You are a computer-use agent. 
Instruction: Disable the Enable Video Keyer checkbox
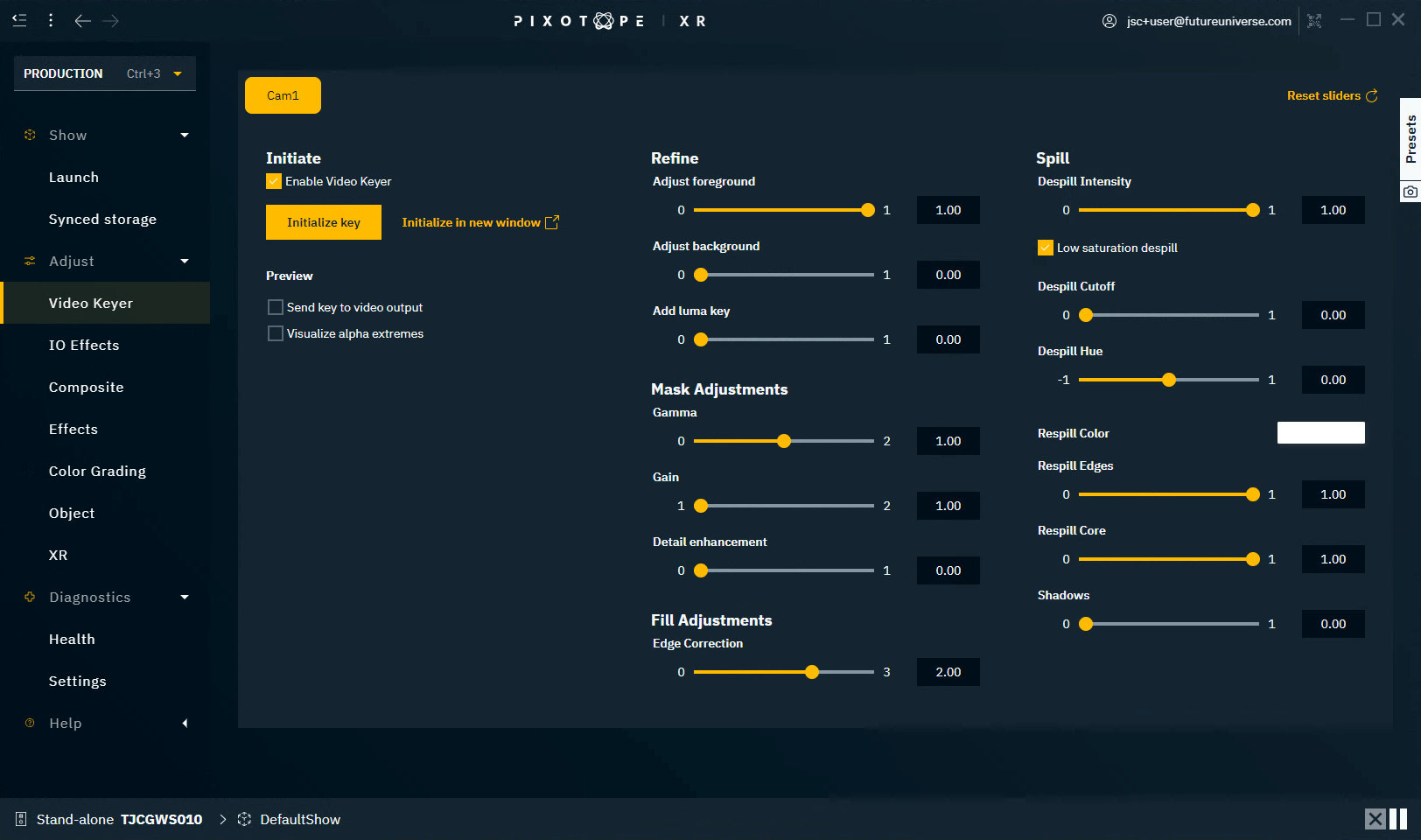point(274,181)
